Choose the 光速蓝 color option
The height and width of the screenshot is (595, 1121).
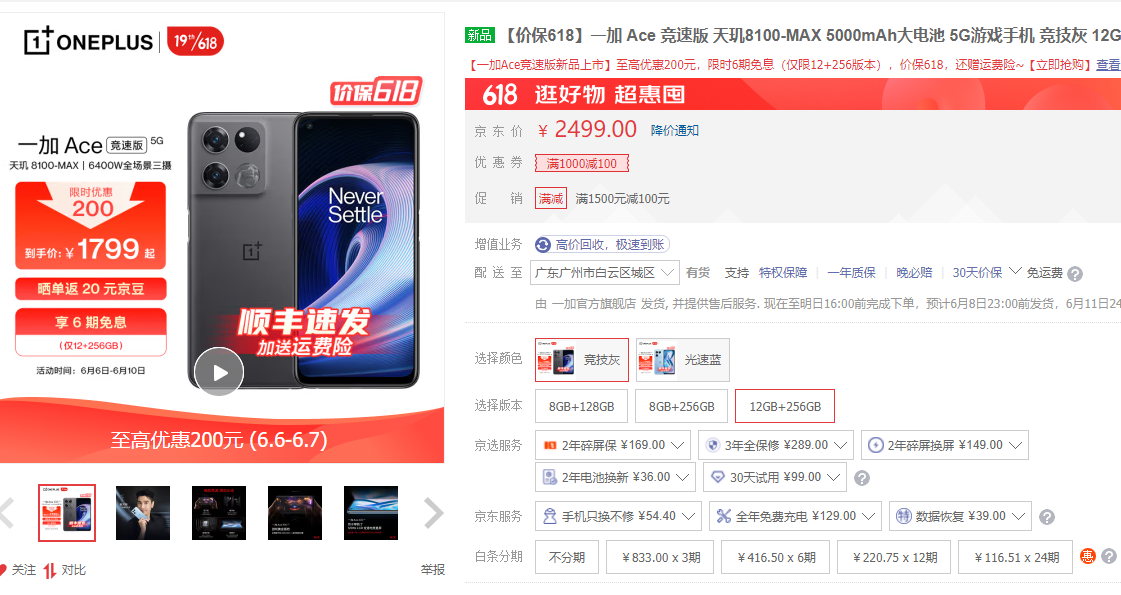pos(683,360)
